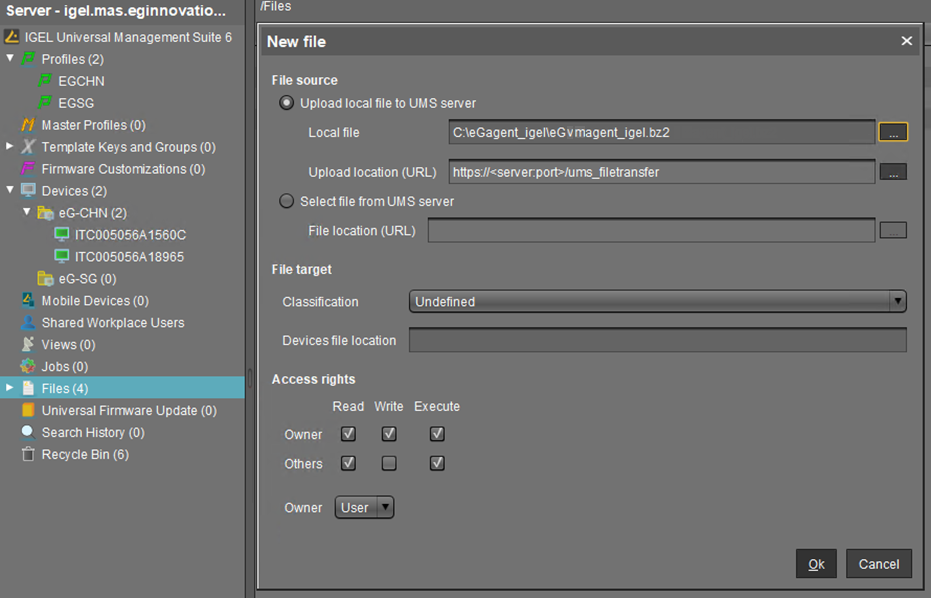Click the Template Keys and Groups icon
This screenshot has width=931, height=598.
click(28, 147)
